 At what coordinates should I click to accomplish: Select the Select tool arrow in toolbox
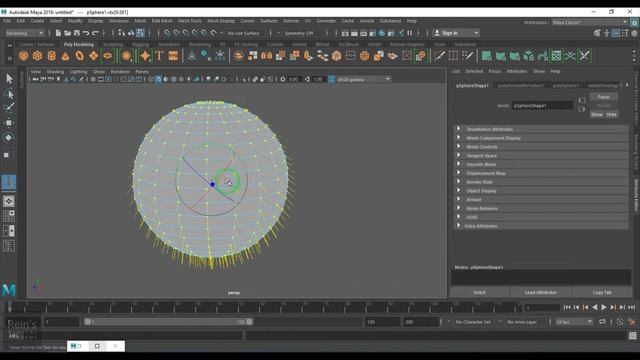pyautogui.click(x=9, y=78)
